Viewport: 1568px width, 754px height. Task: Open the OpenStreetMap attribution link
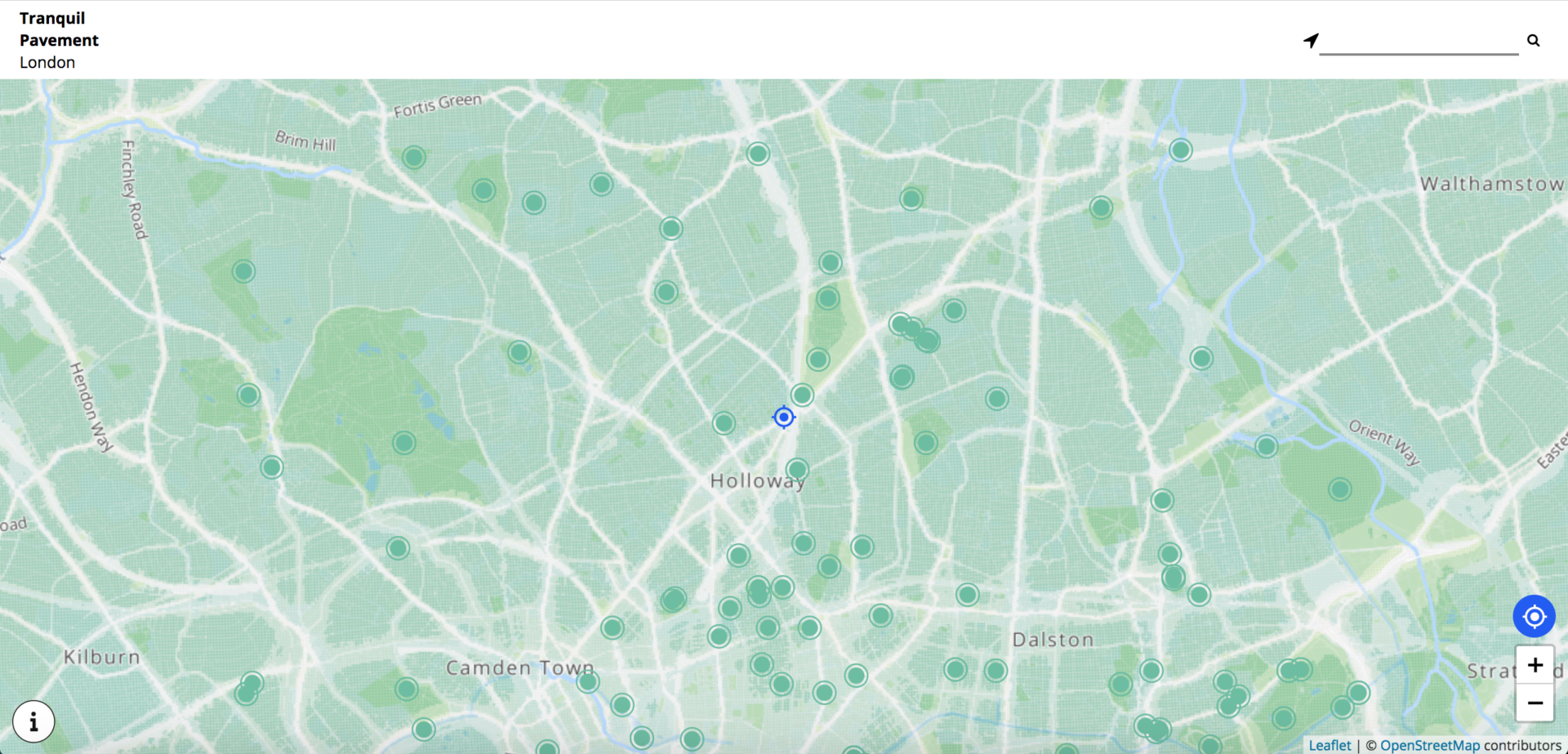click(x=1430, y=745)
